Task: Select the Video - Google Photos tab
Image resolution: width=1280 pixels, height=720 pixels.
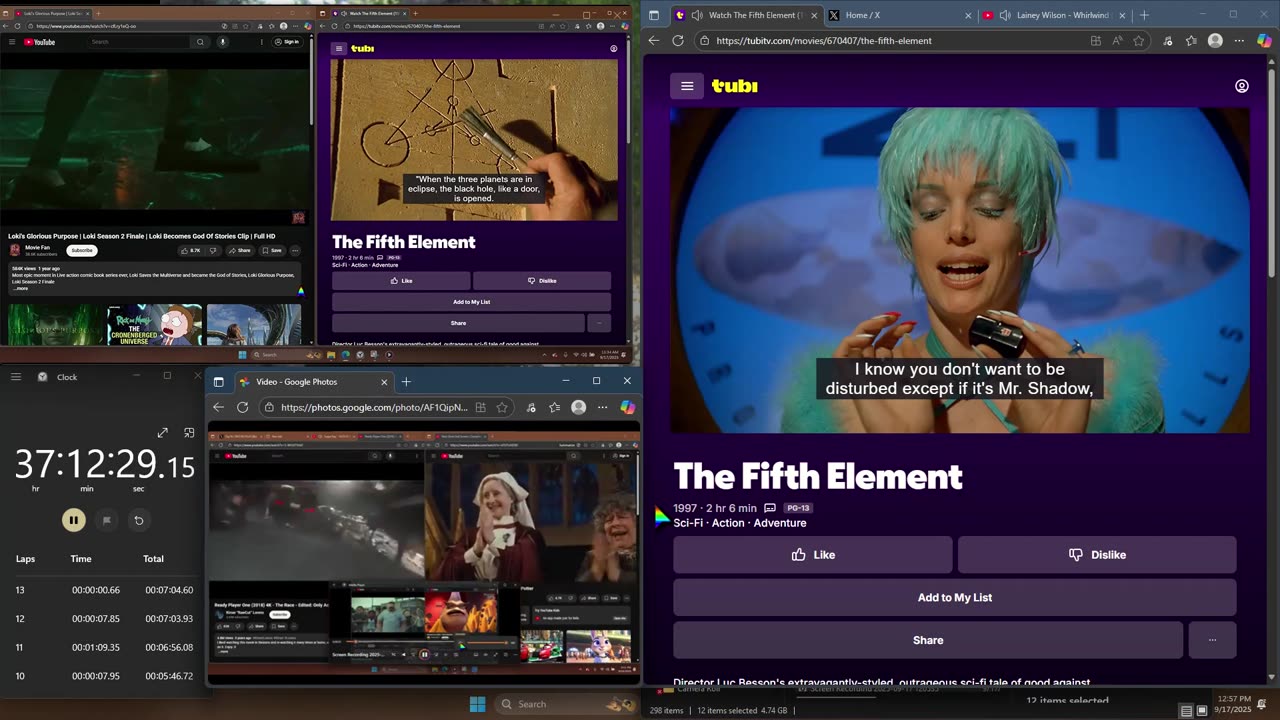Action: tap(314, 382)
